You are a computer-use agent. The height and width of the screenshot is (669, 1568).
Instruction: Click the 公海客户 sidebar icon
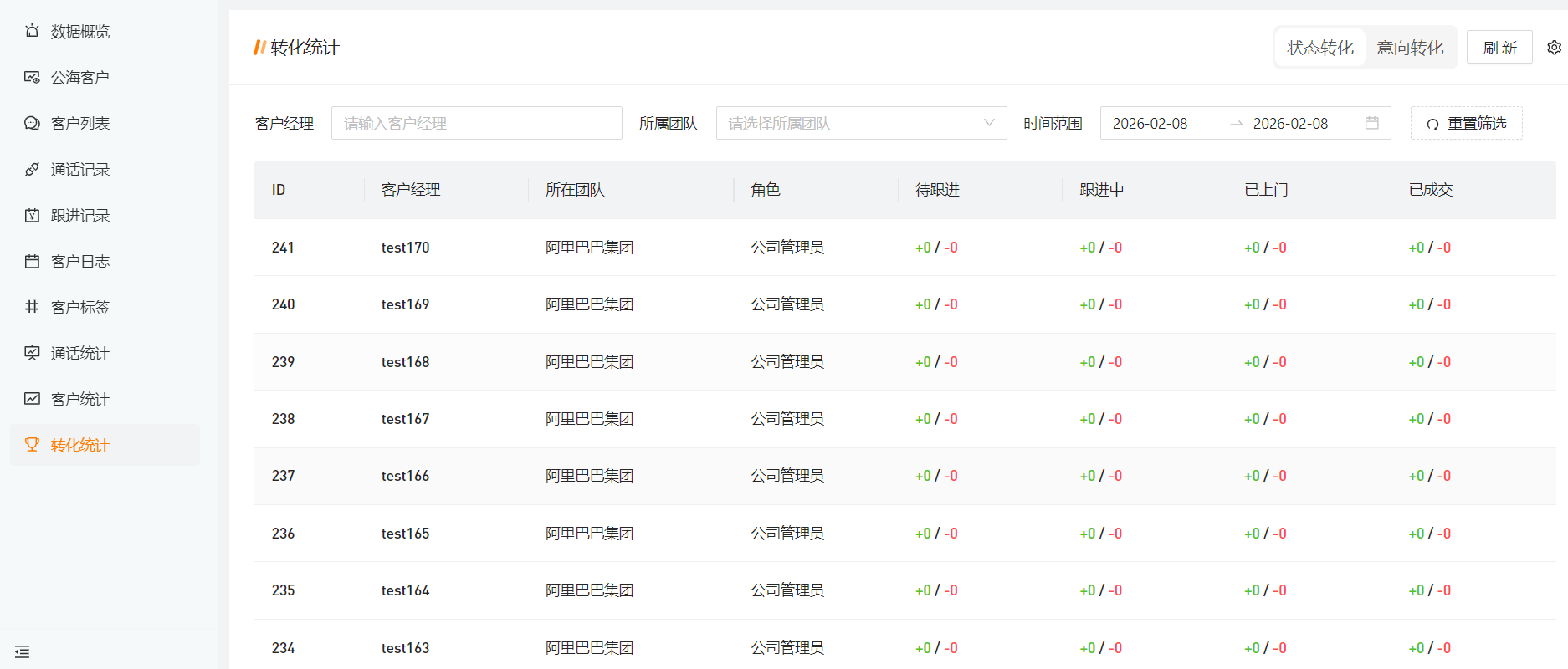point(32,78)
